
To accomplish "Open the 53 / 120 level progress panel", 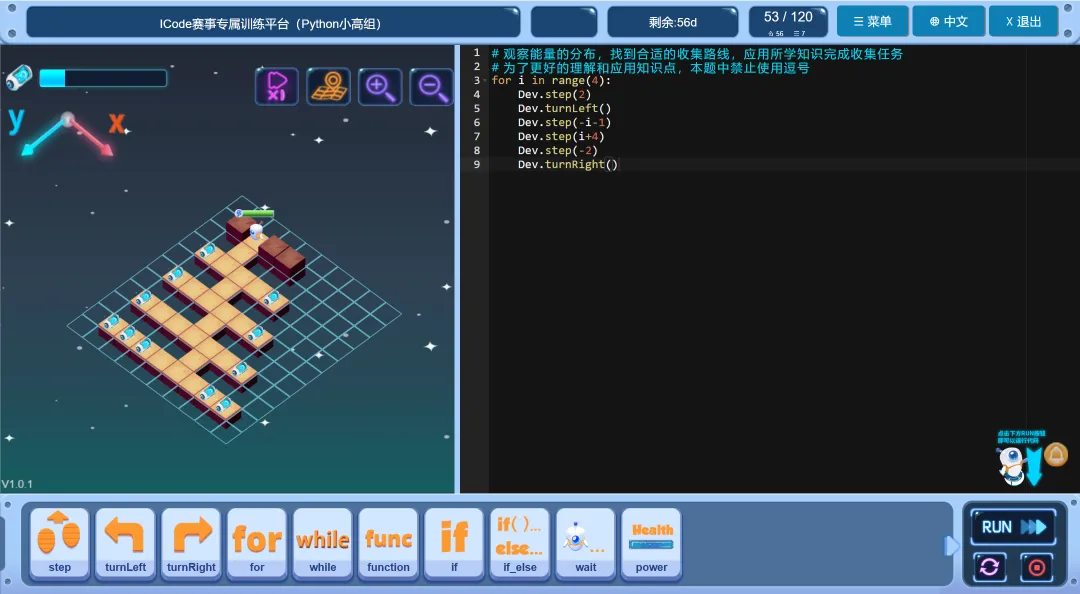I will [x=788, y=22].
